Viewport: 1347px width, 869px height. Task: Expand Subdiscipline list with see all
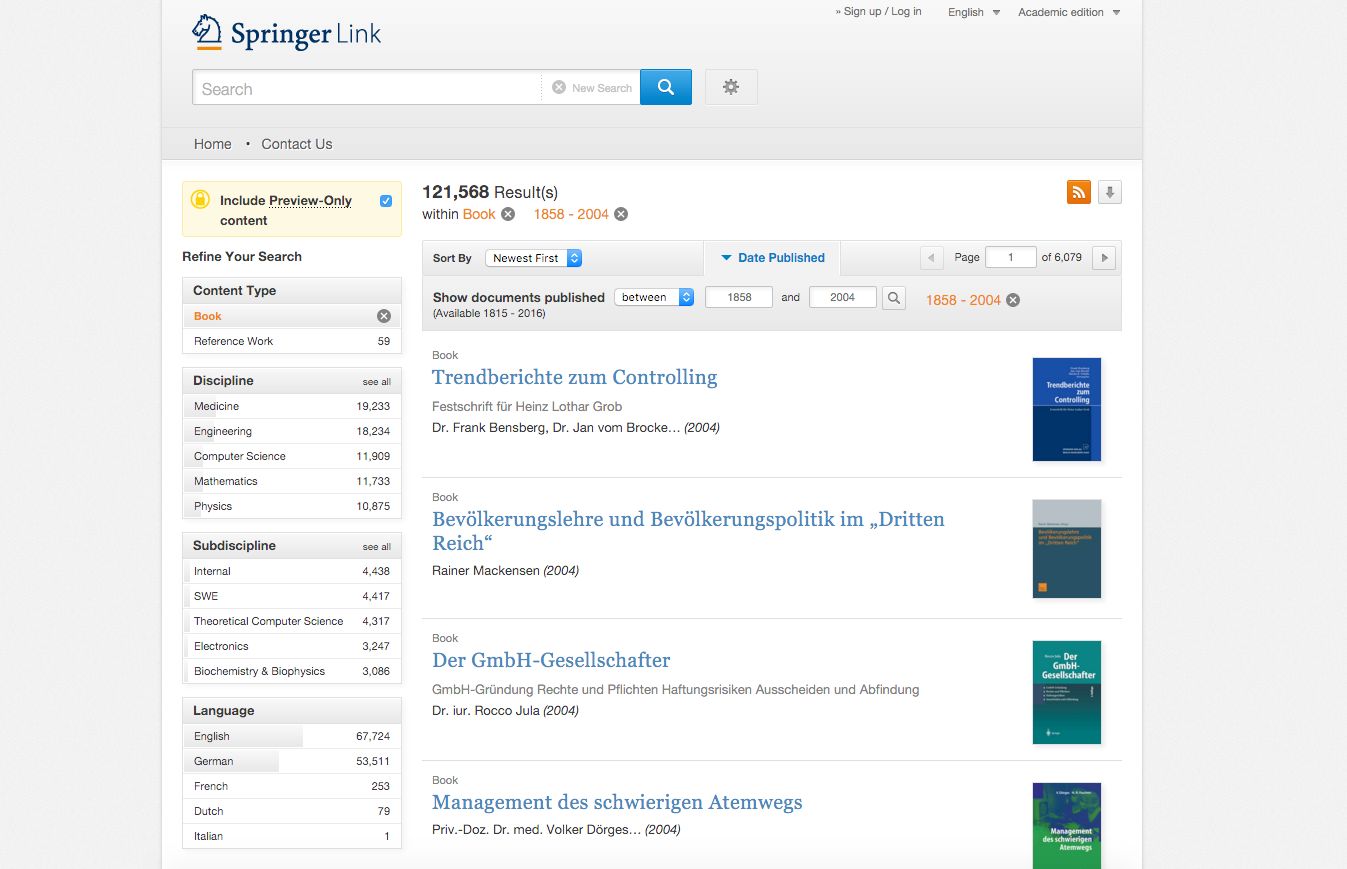(377, 547)
